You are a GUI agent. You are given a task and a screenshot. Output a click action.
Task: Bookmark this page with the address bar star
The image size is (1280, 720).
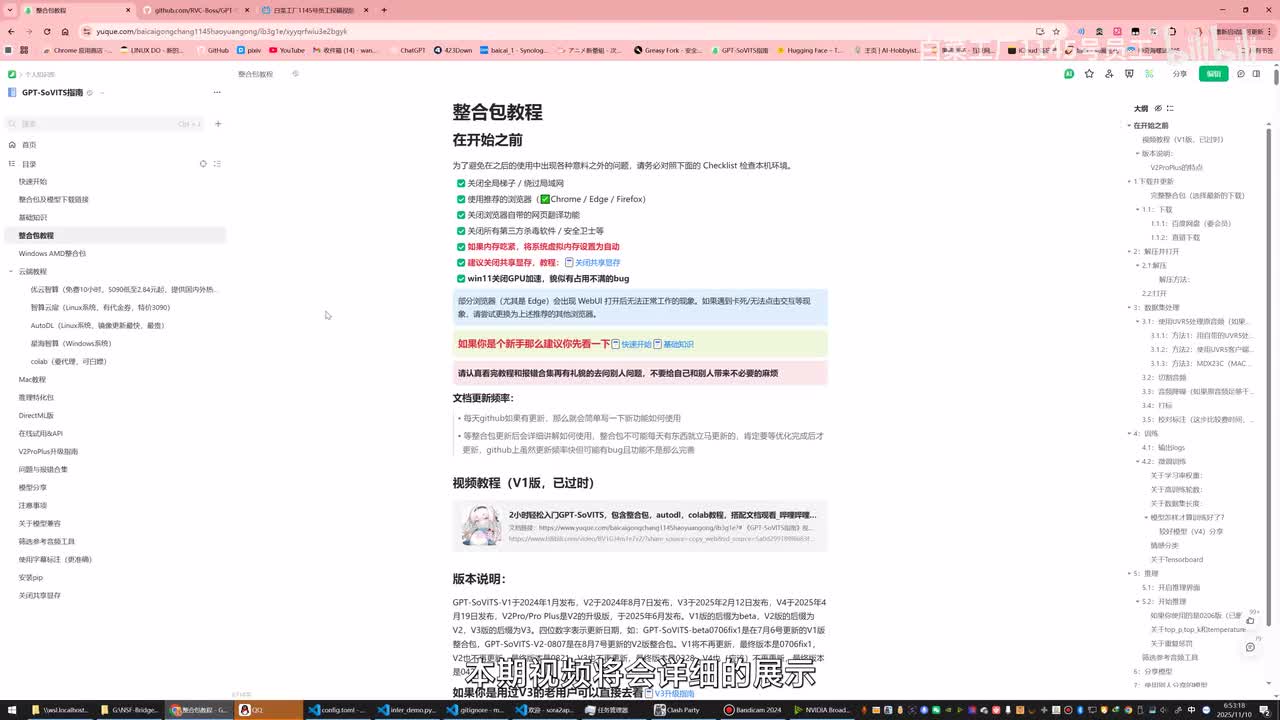1056,31
